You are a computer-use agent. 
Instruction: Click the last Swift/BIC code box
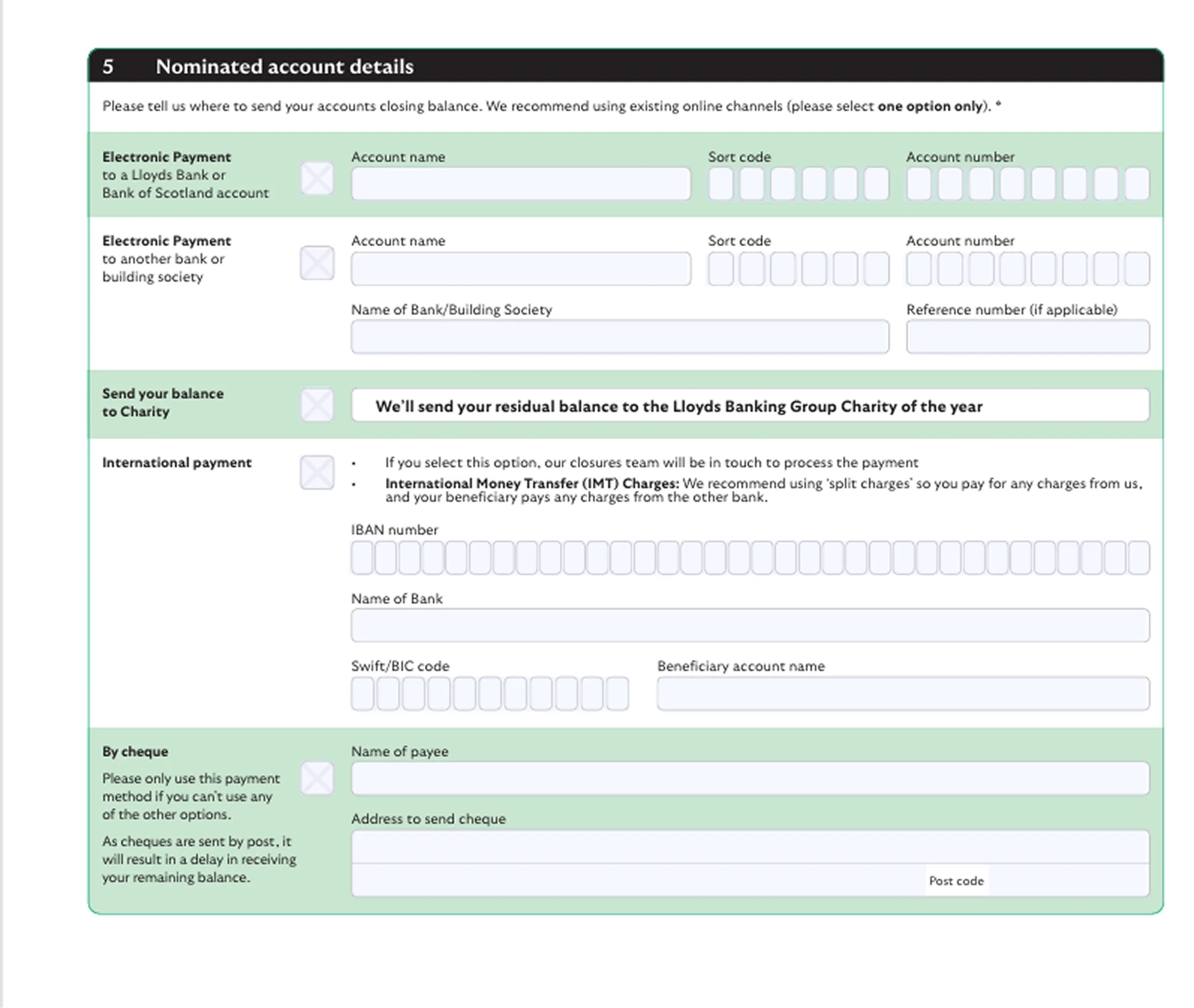click(617, 693)
